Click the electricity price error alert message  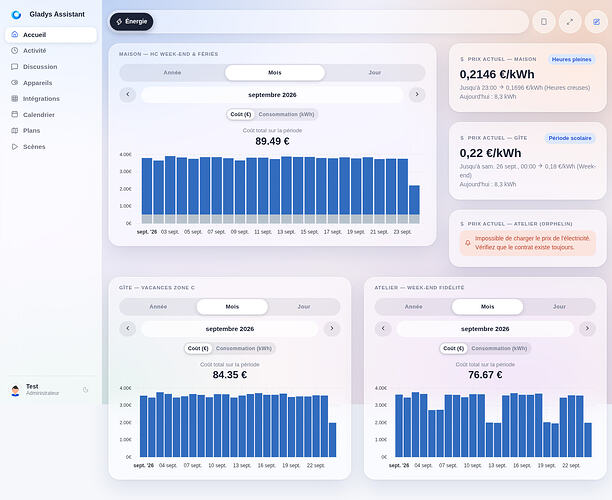[x=528, y=243]
